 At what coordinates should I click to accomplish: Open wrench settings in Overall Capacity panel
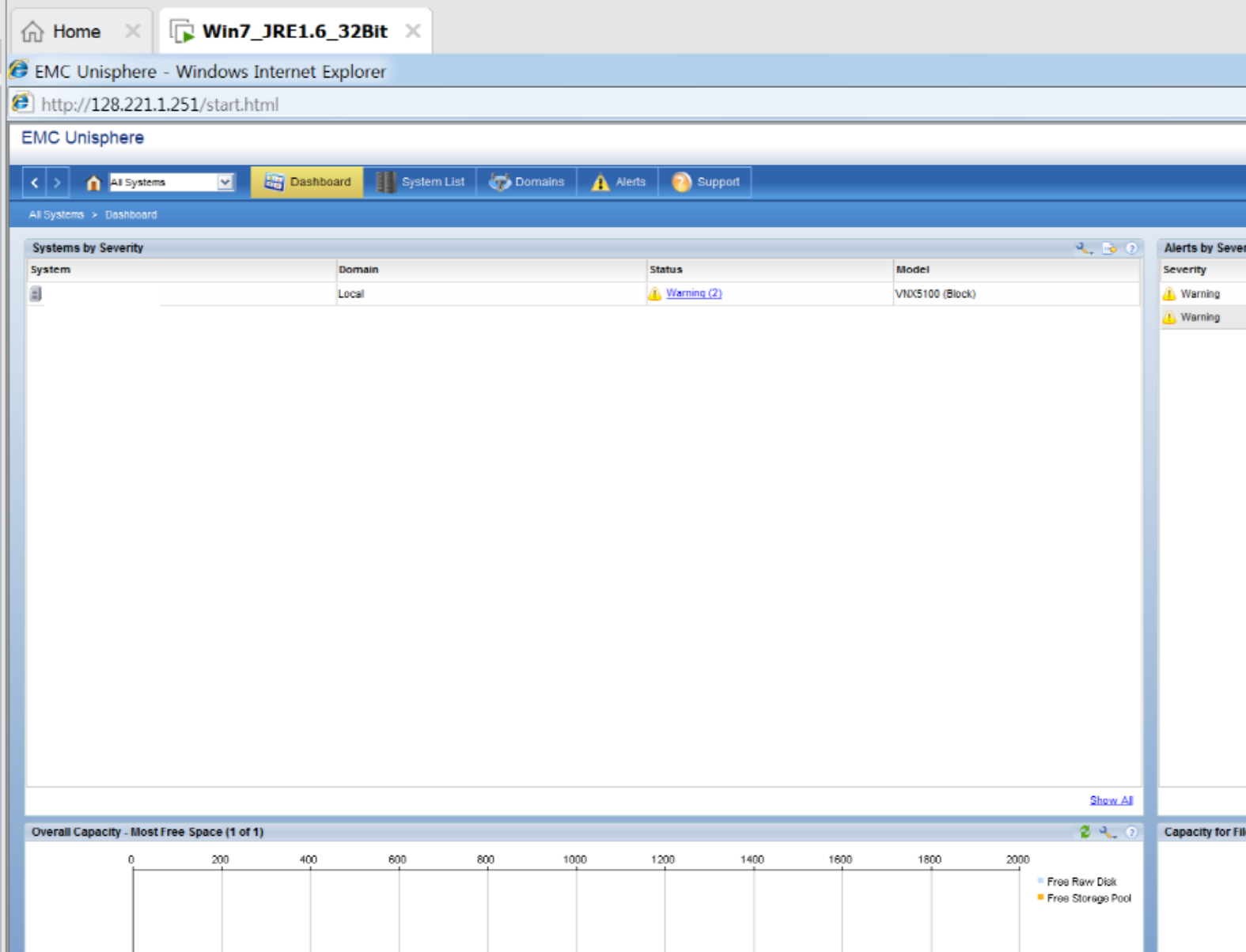1107,832
